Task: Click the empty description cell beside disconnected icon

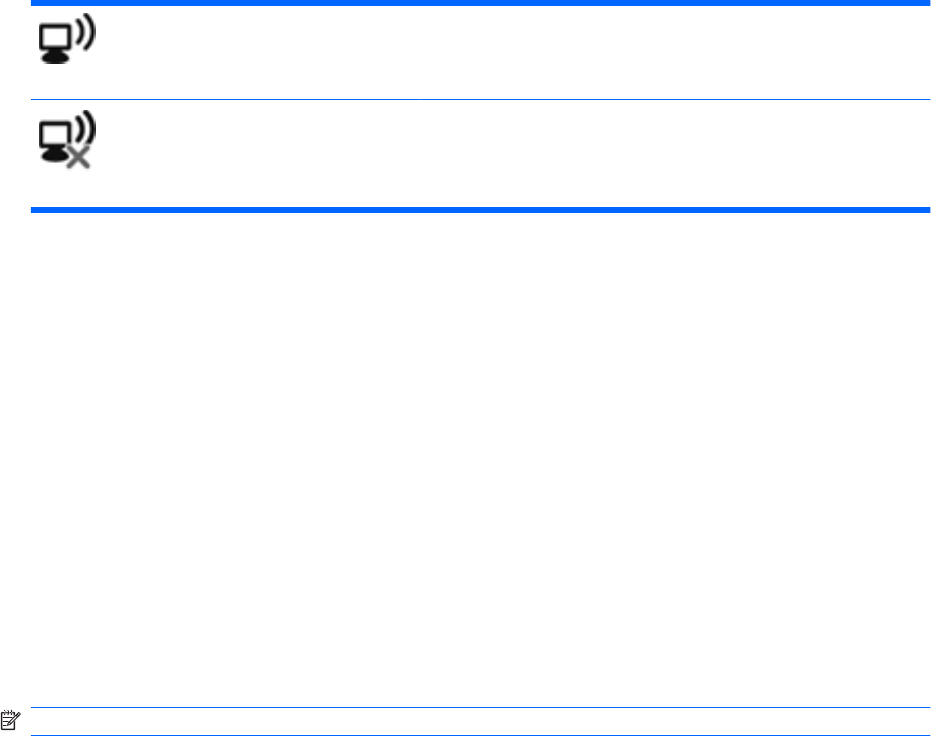Action: (x=500, y=154)
